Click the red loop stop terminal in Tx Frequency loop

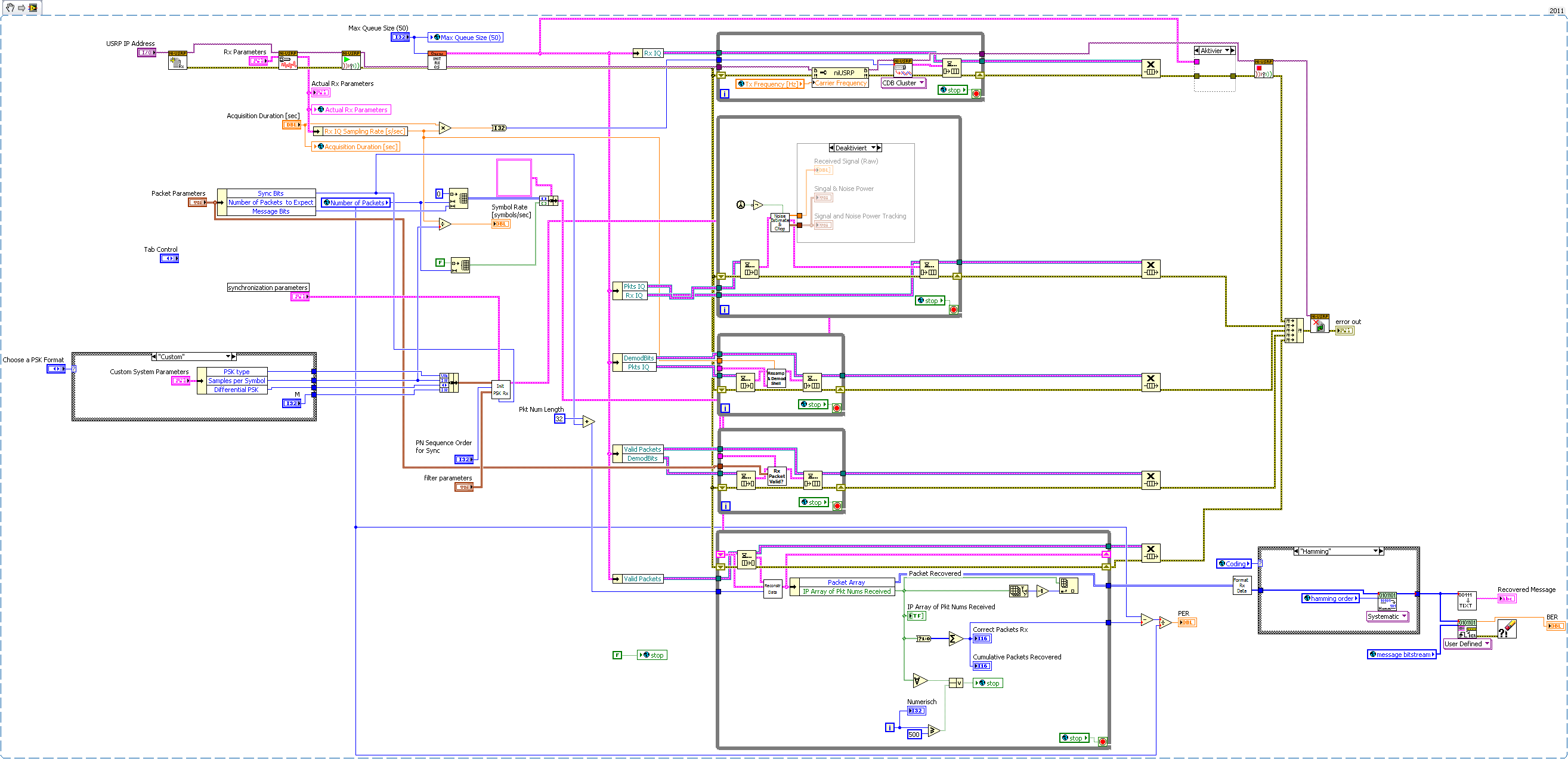(x=976, y=93)
